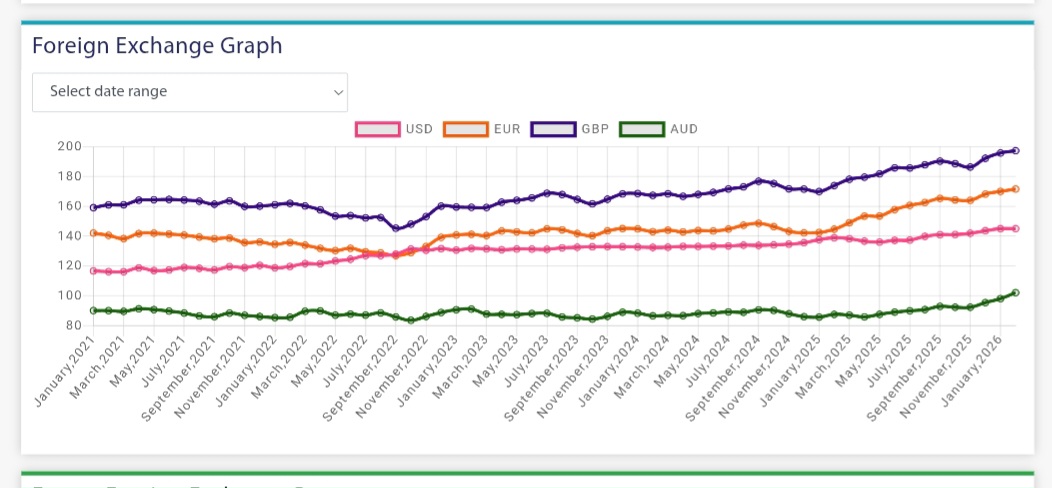Screen dimensions: 1052x488
Task: Click the USD legend label text
Action: (419, 129)
